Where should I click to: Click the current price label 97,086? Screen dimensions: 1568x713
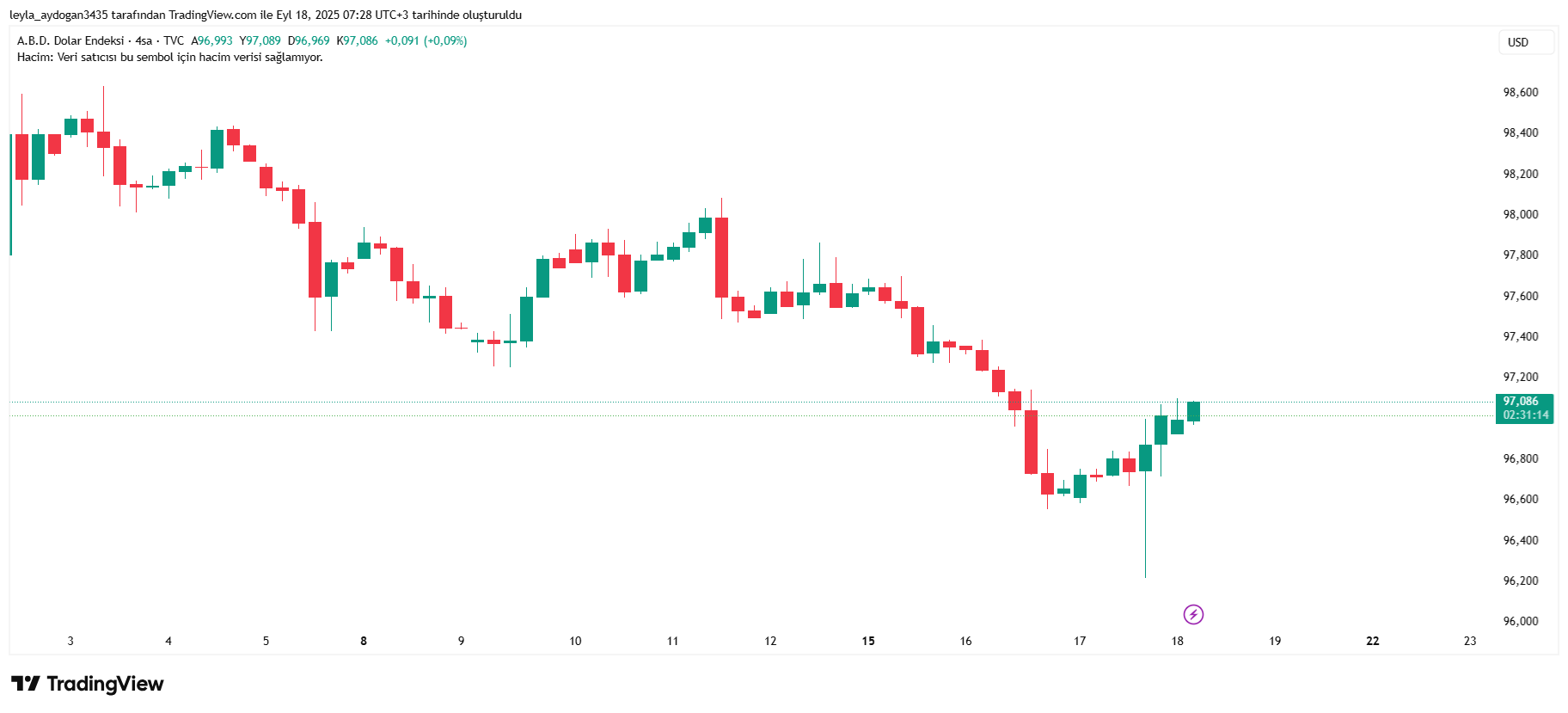(1521, 402)
